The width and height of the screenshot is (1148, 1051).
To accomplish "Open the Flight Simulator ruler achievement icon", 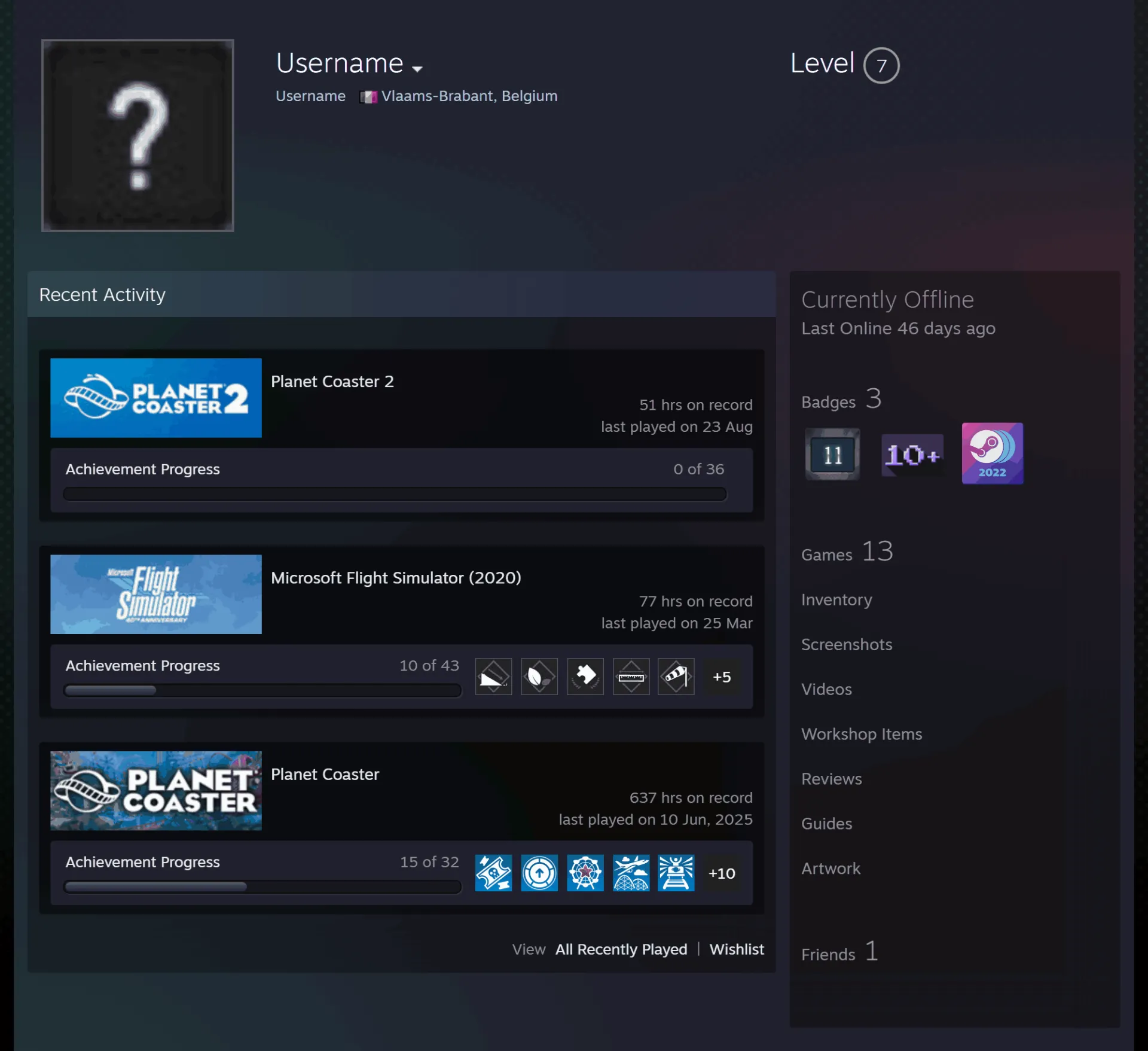I will coord(631,677).
